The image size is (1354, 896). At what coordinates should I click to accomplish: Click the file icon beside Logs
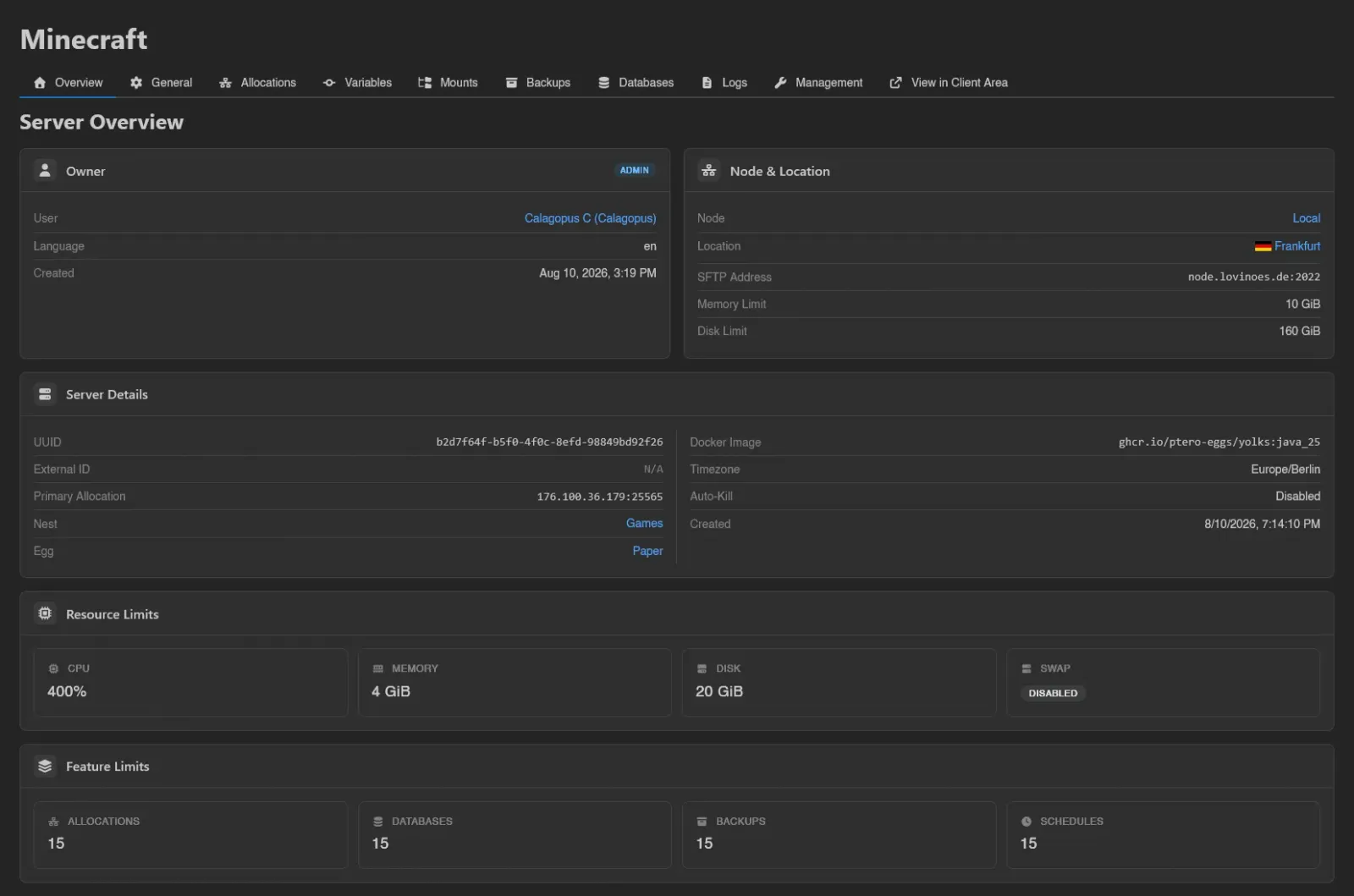click(707, 83)
